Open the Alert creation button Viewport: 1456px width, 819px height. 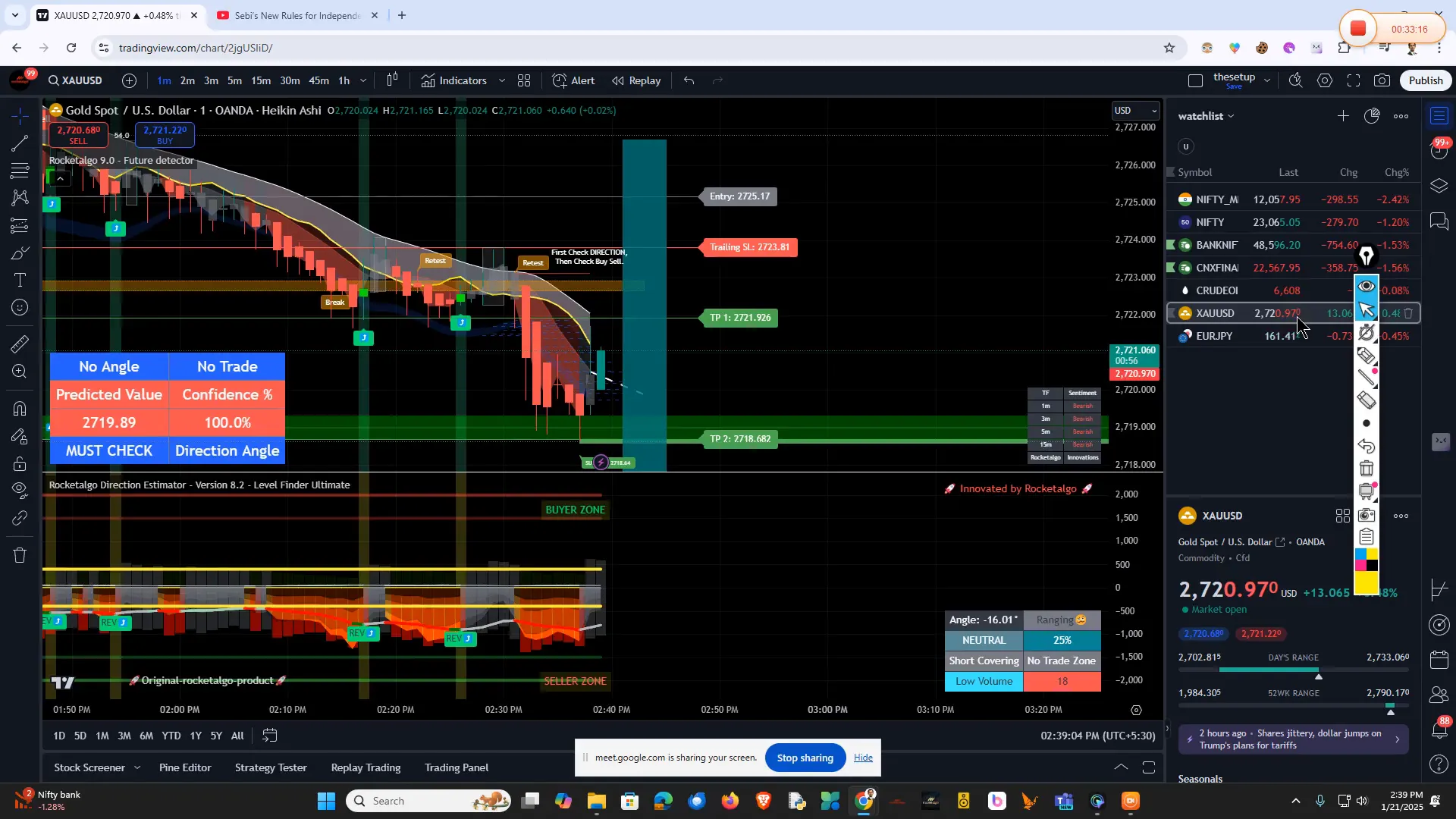(573, 80)
